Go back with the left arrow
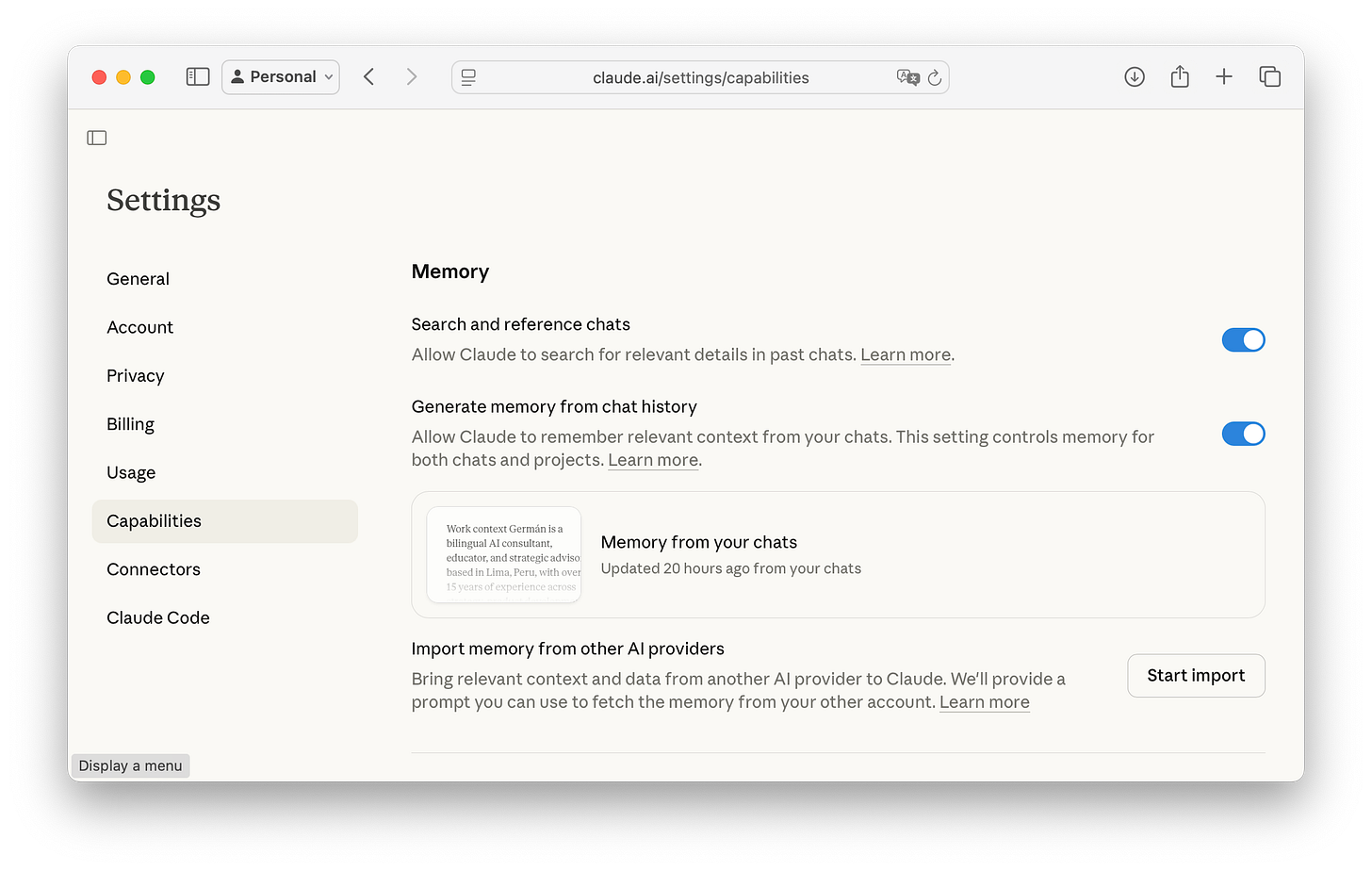 pos(369,77)
